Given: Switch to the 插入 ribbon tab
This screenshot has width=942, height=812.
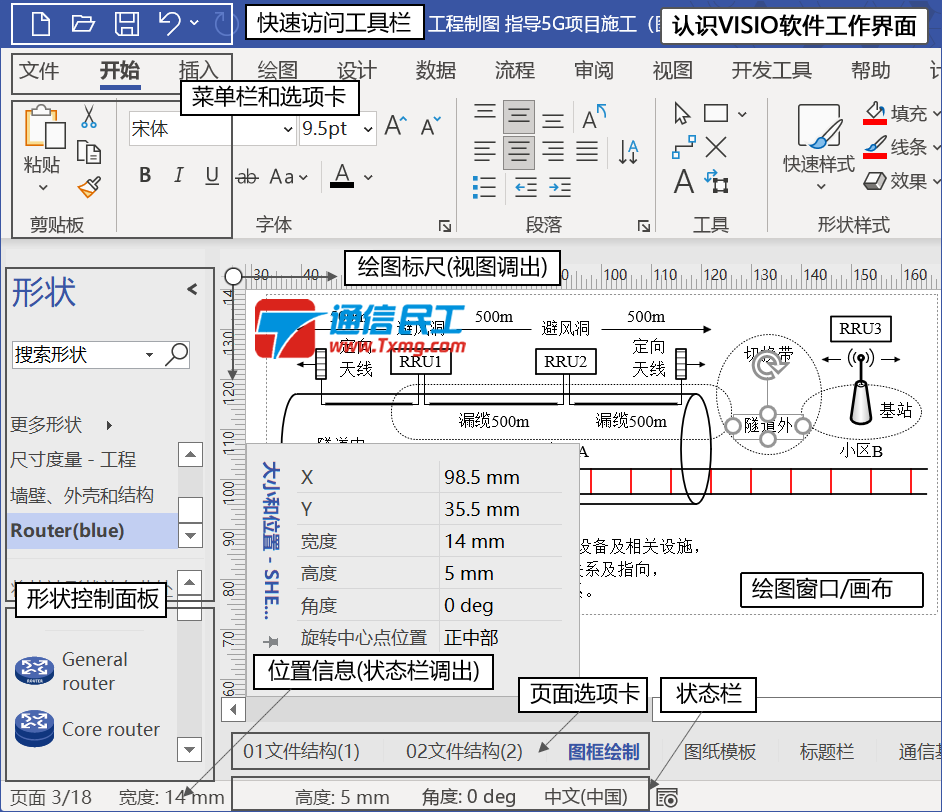Looking at the screenshot, I should click(x=198, y=71).
